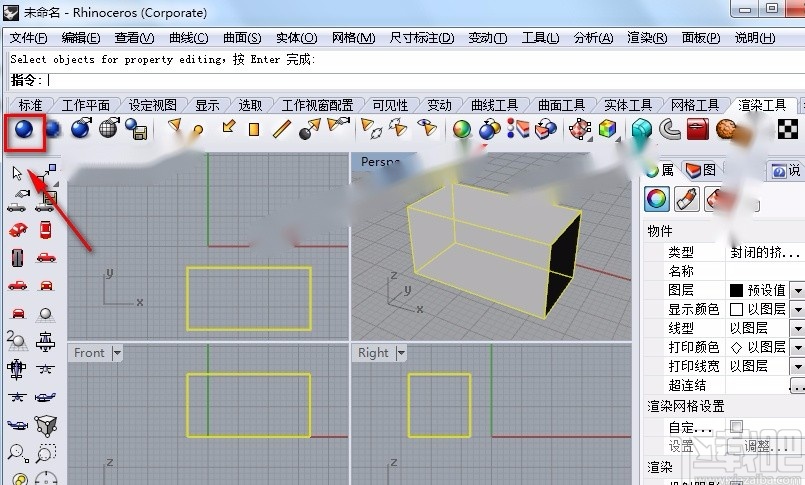This screenshot has height=485, width=805.
Task: Open the Right viewport menu arrow
Action: click(401, 353)
